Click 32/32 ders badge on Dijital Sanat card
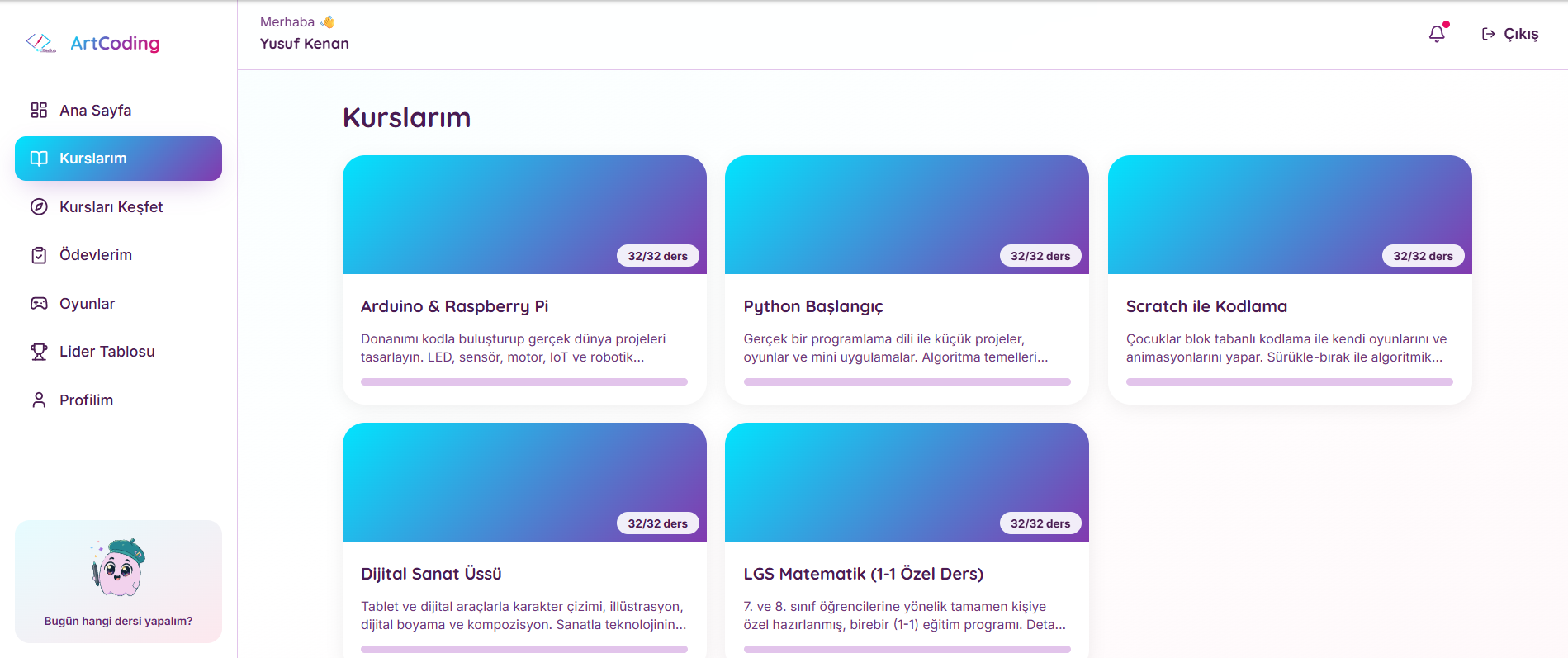The image size is (1568, 658). click(x=658, y=523)
